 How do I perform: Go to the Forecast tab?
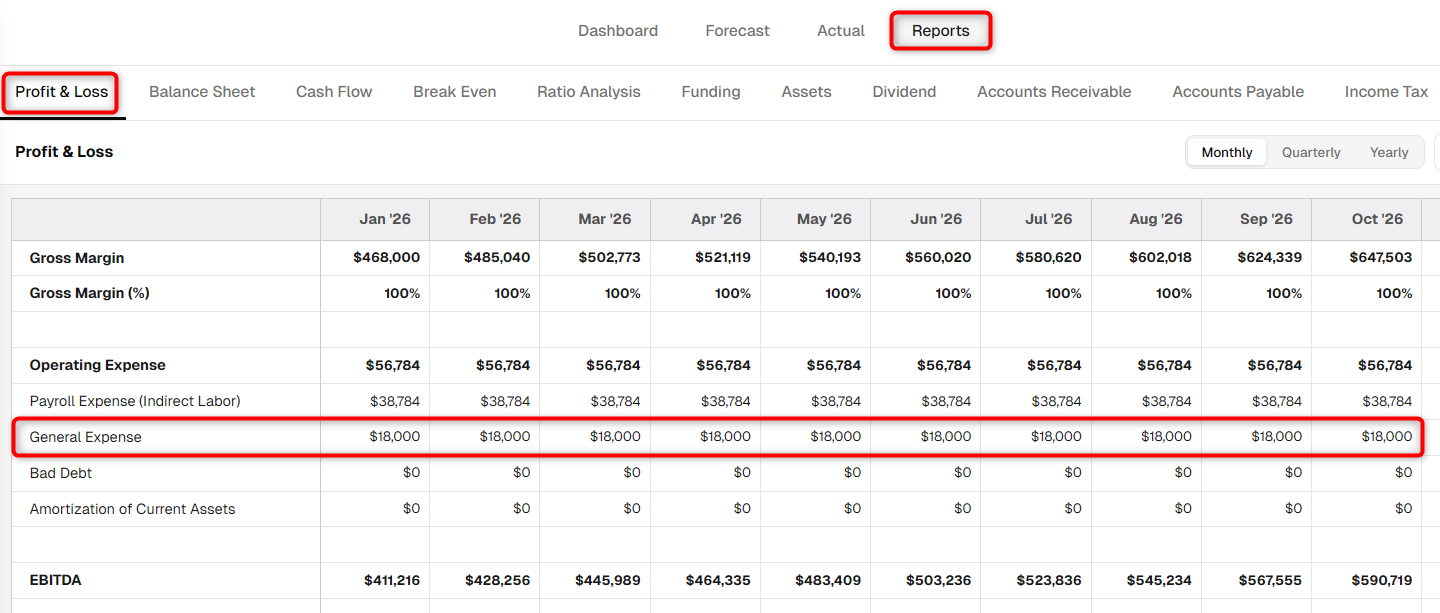[737, 31]
